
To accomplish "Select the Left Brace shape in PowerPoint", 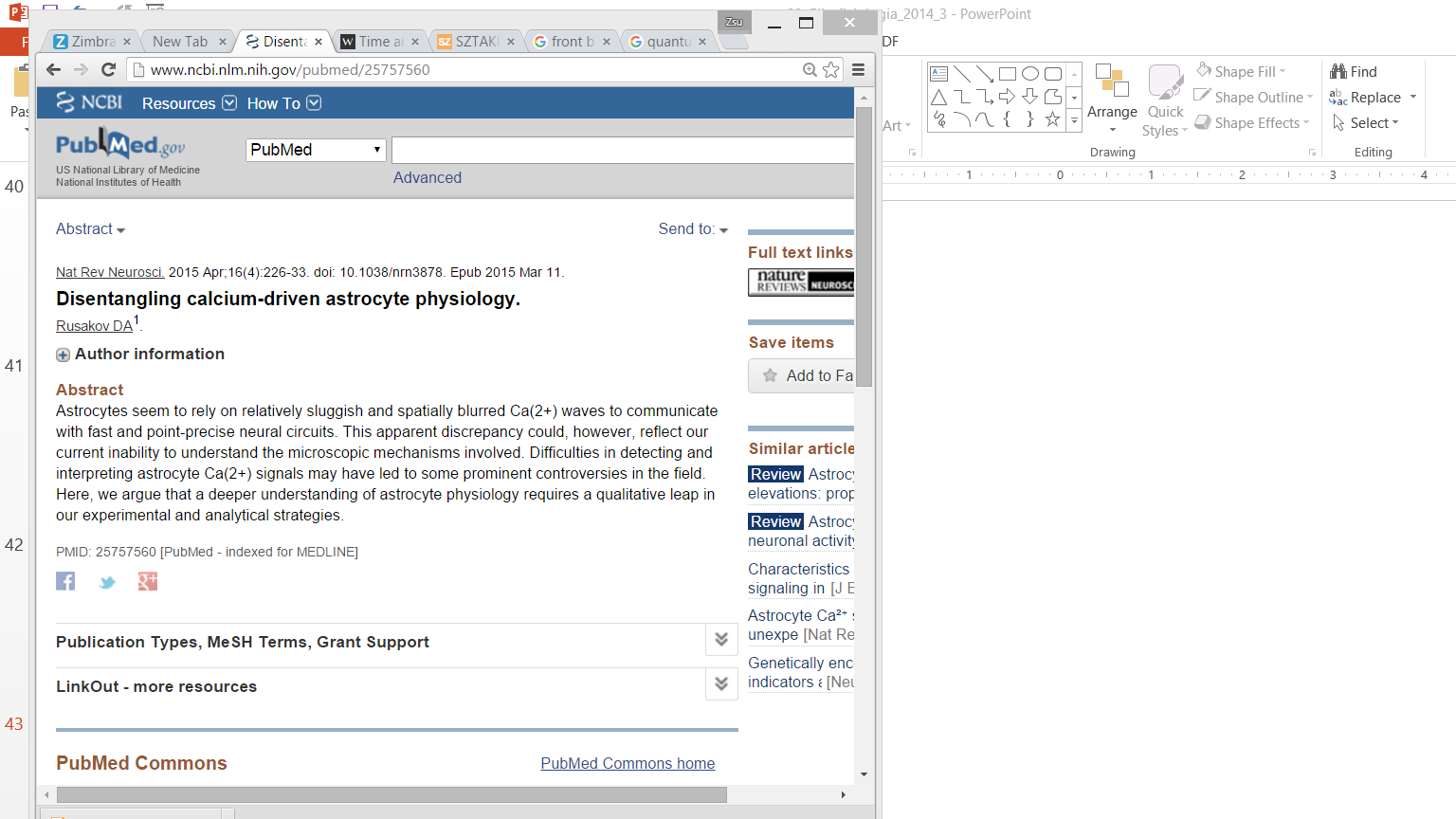I will (1007, 119).
